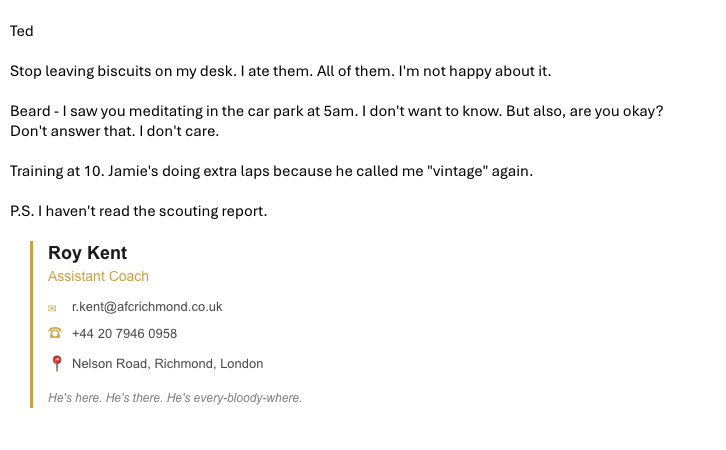Click the line starting with "Beard"
This screenshot has height=450, width=726.
pos(300,111)
